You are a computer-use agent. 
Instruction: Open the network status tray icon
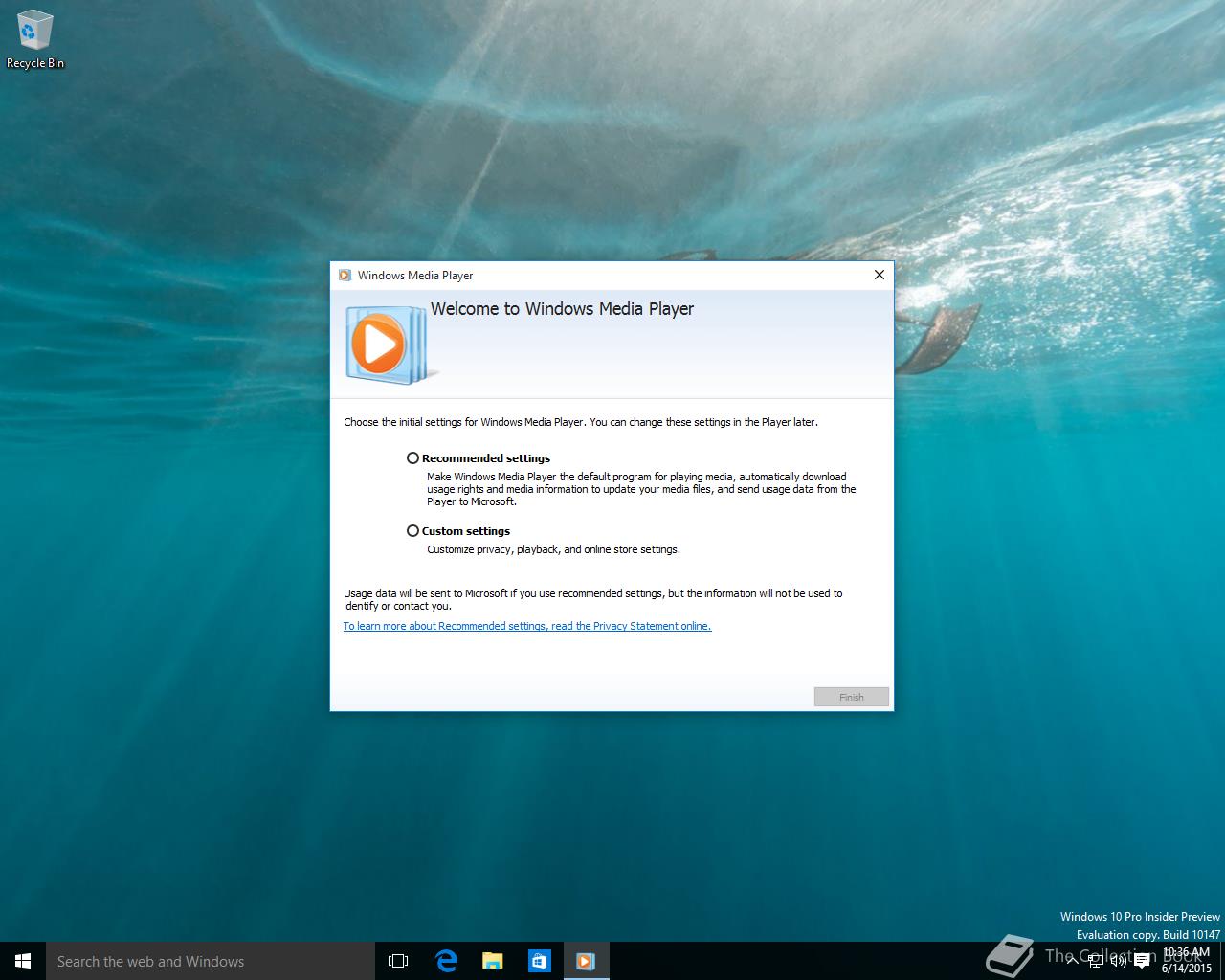1096,961
